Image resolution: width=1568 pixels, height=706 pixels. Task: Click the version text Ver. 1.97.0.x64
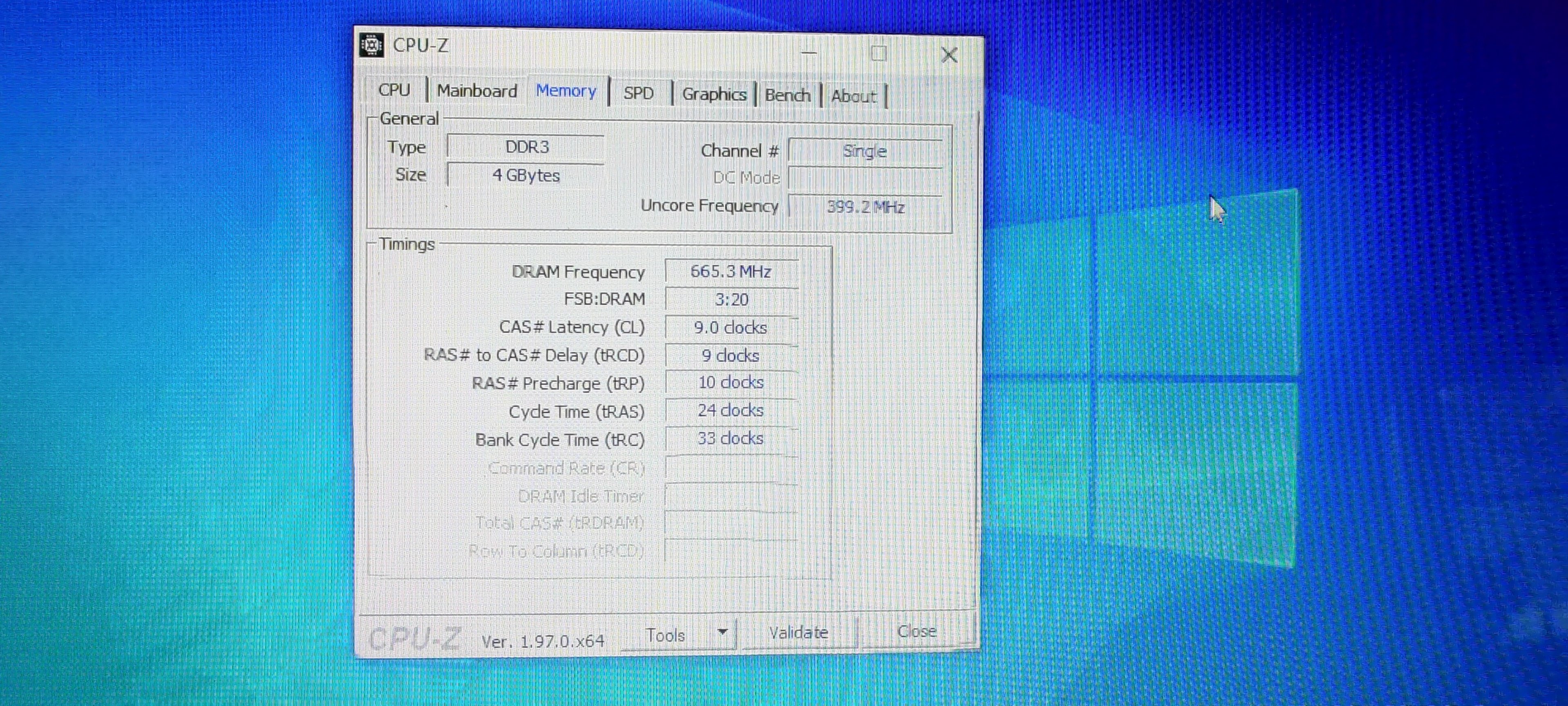tap(543, 641)
